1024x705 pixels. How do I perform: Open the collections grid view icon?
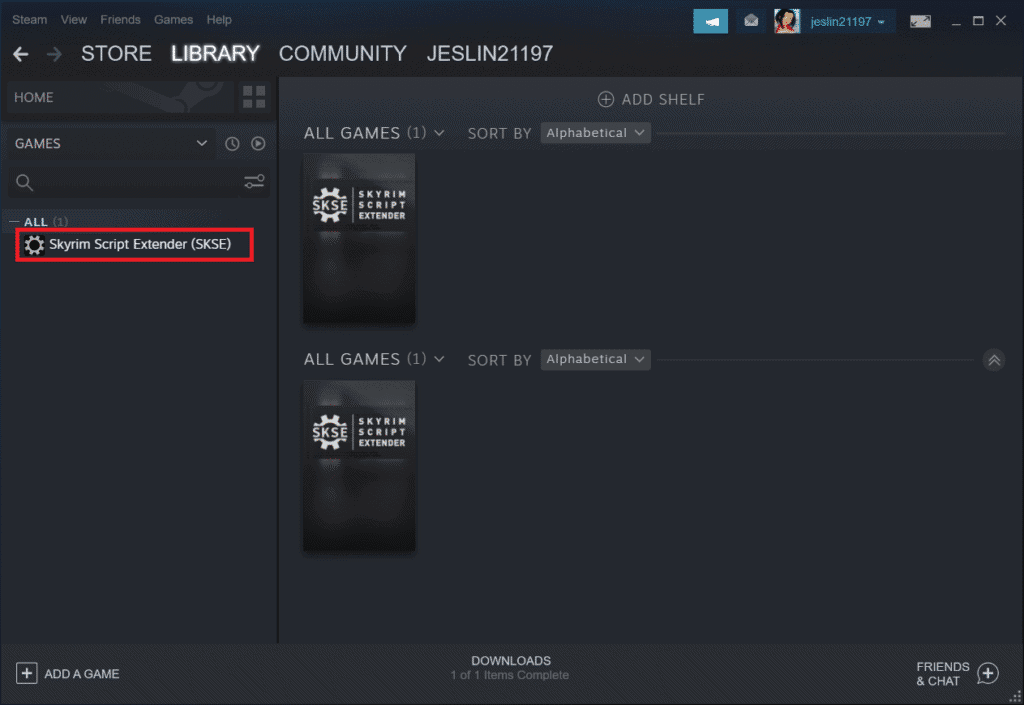(254, 97)
